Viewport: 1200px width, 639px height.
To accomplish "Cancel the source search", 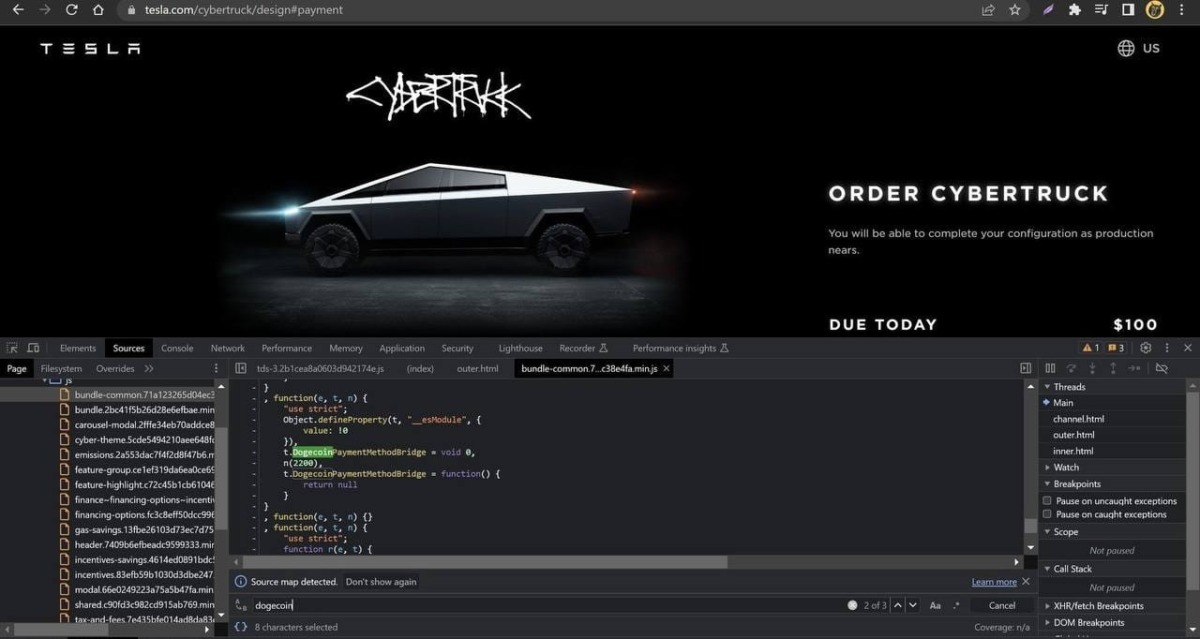I will [x=1001, y=605].
